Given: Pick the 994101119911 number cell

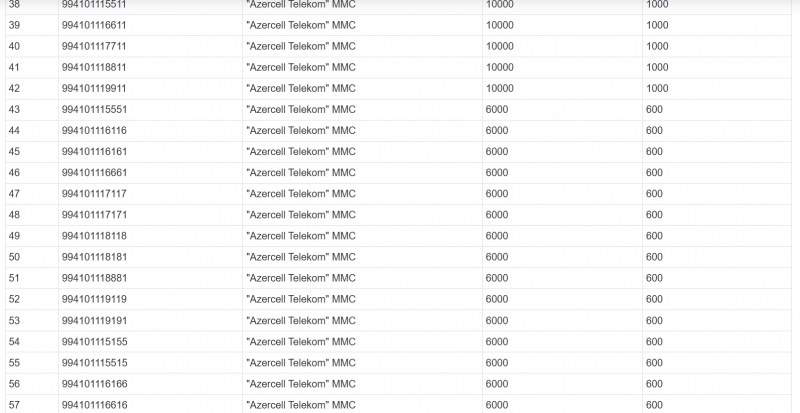Looking at the screenshot, I should (94, 88).
